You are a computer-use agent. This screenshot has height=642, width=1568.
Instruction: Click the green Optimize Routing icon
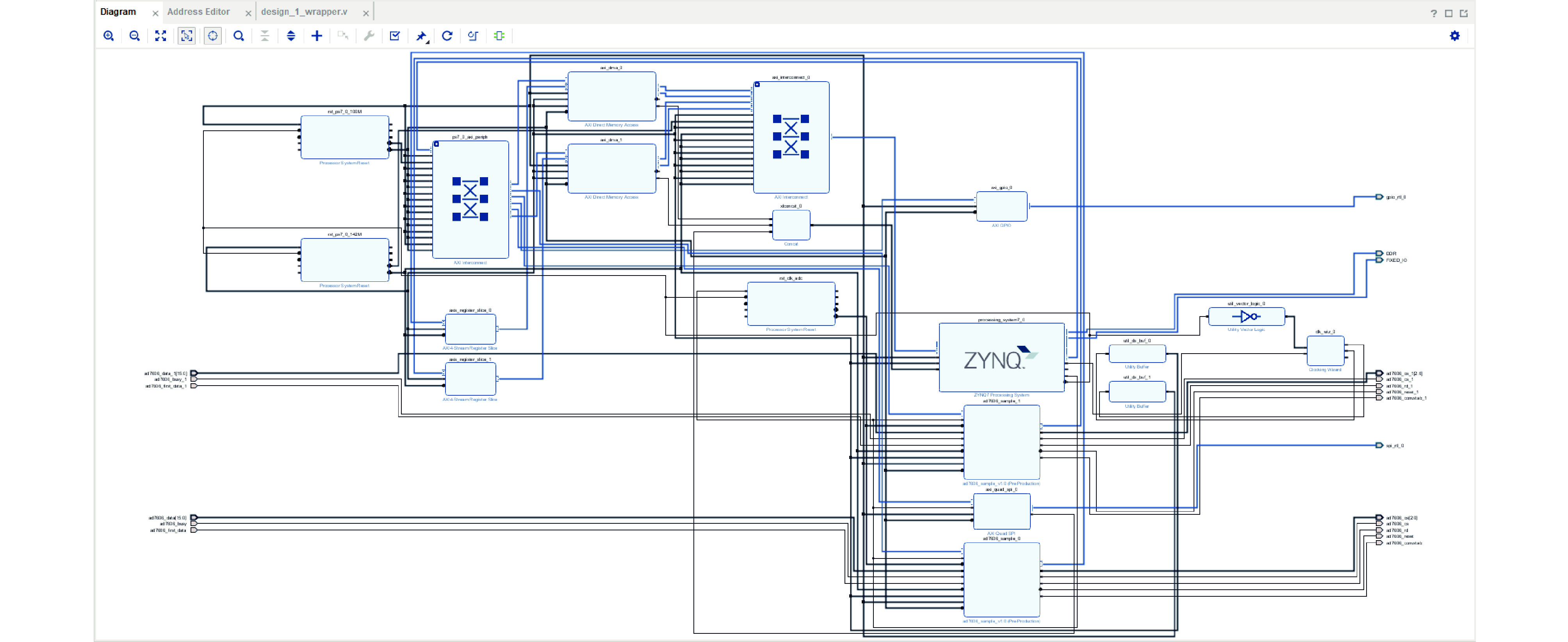tap(499, 36)
